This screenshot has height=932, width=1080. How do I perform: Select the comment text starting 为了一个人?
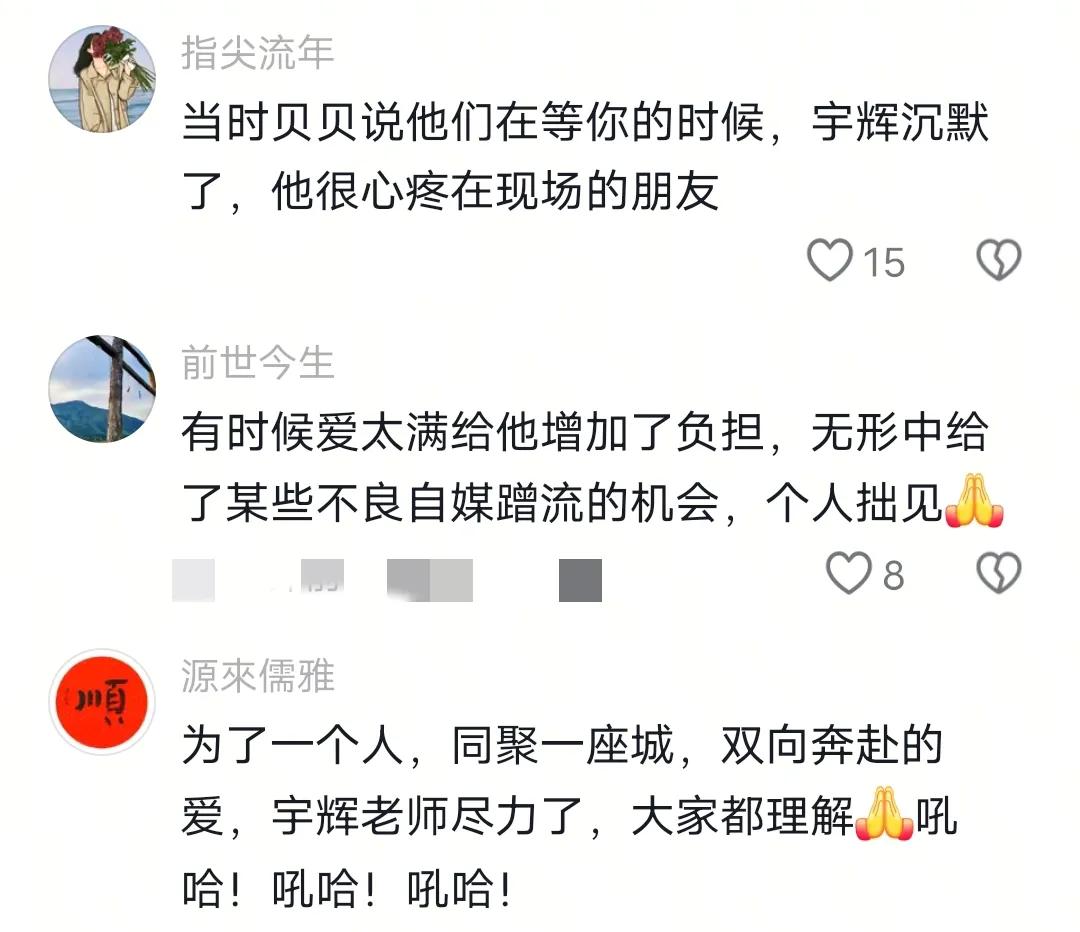point(570,816)
